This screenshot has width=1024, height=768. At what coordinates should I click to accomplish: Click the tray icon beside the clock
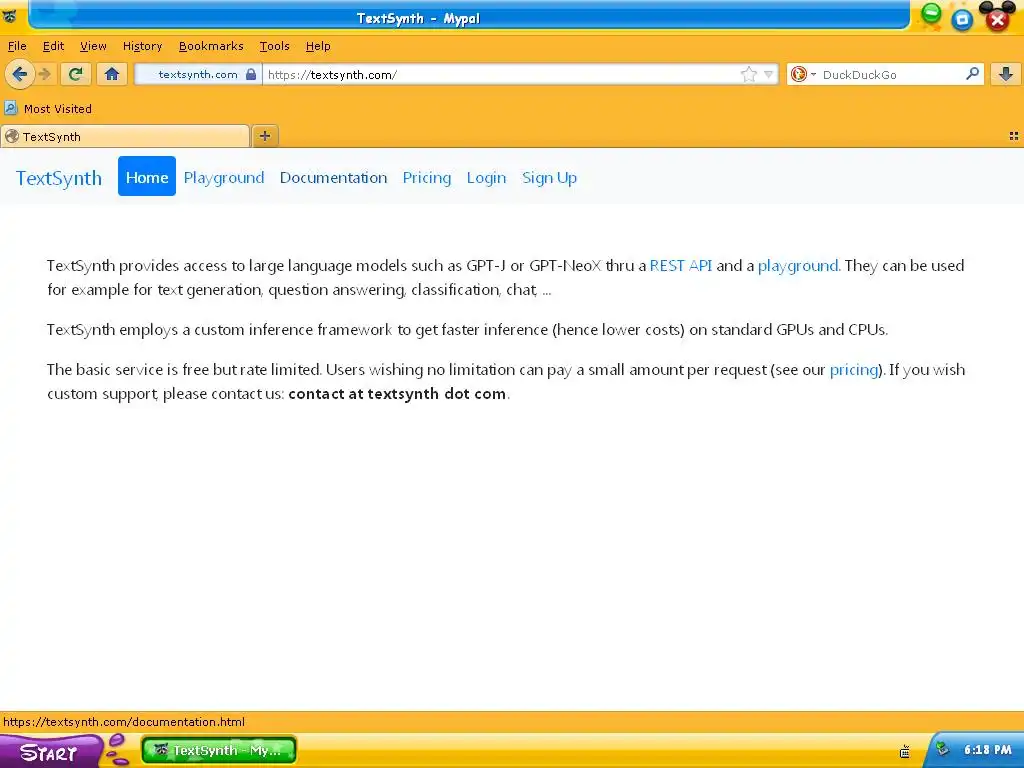[942, 749]
